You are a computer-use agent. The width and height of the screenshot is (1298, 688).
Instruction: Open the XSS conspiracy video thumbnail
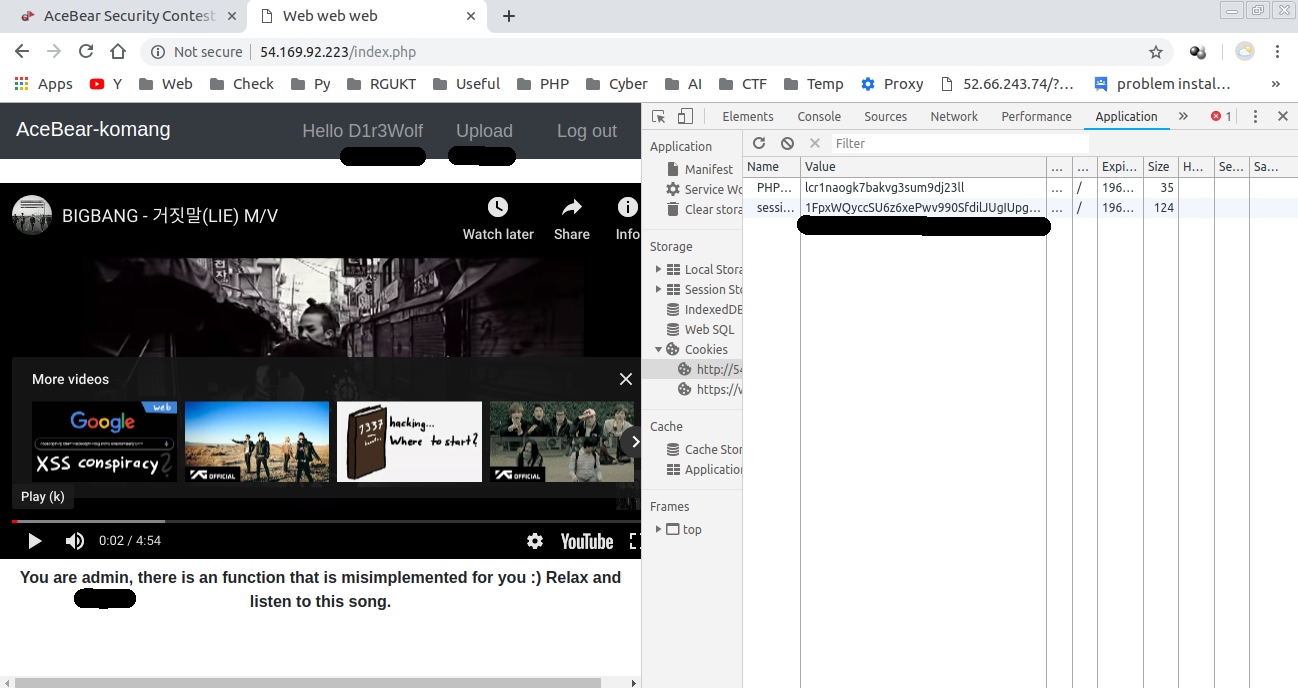point(104,441)
